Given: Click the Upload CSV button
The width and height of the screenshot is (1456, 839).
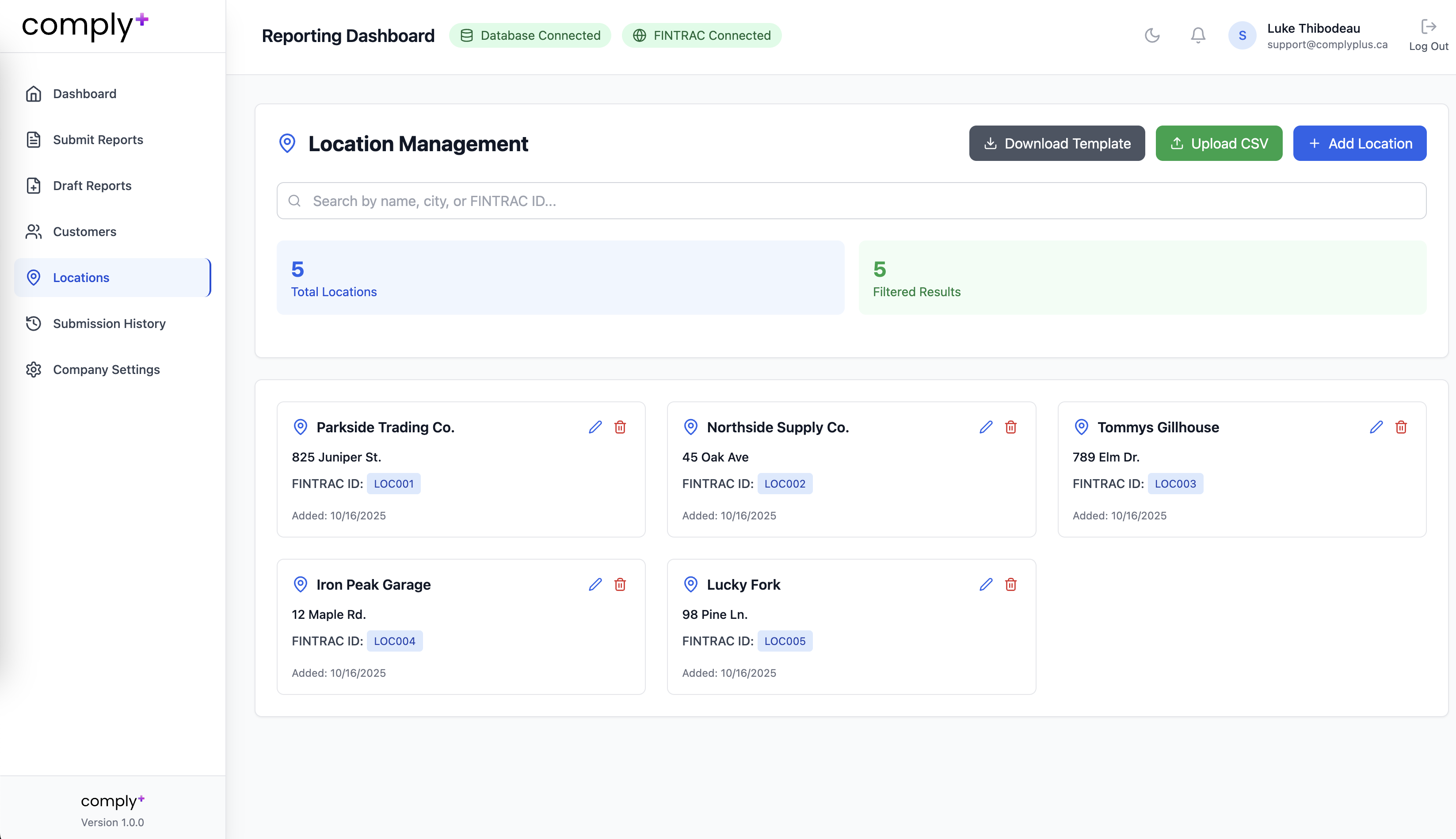Looking at the screenshot, I should 1219,143.
